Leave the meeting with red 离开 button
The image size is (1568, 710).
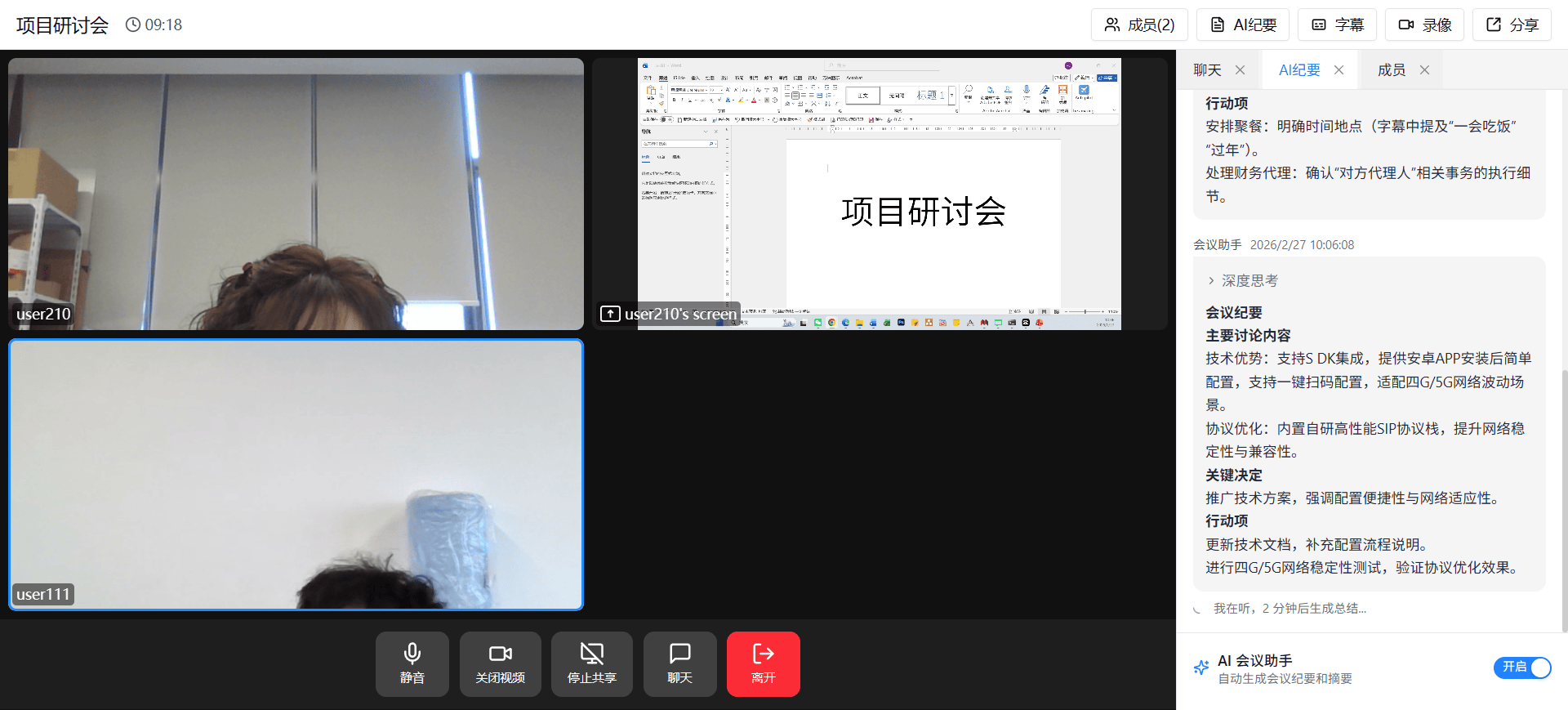coord(763,663)
